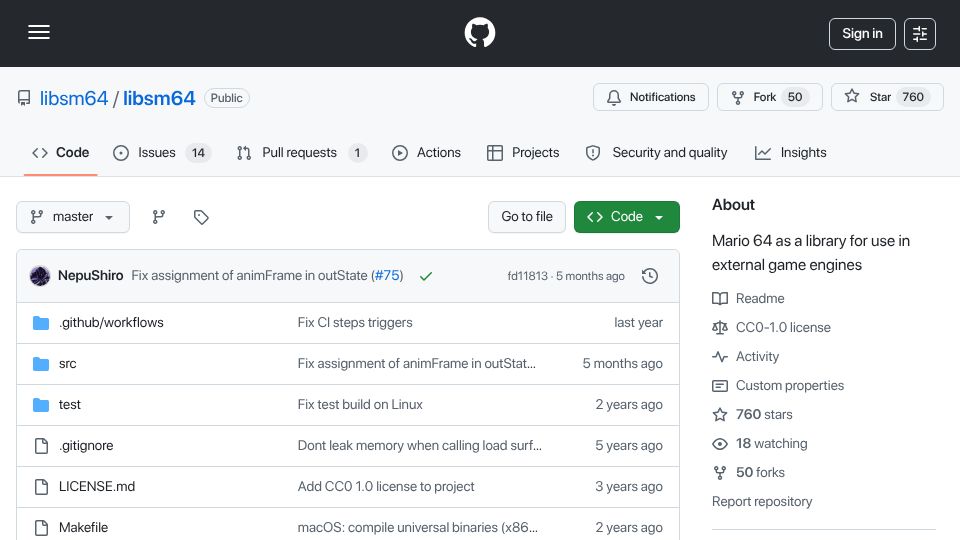Click '3 years ago' in LICENSE.md row
Viewport: 960px width, 540px height.
point(629,487)
